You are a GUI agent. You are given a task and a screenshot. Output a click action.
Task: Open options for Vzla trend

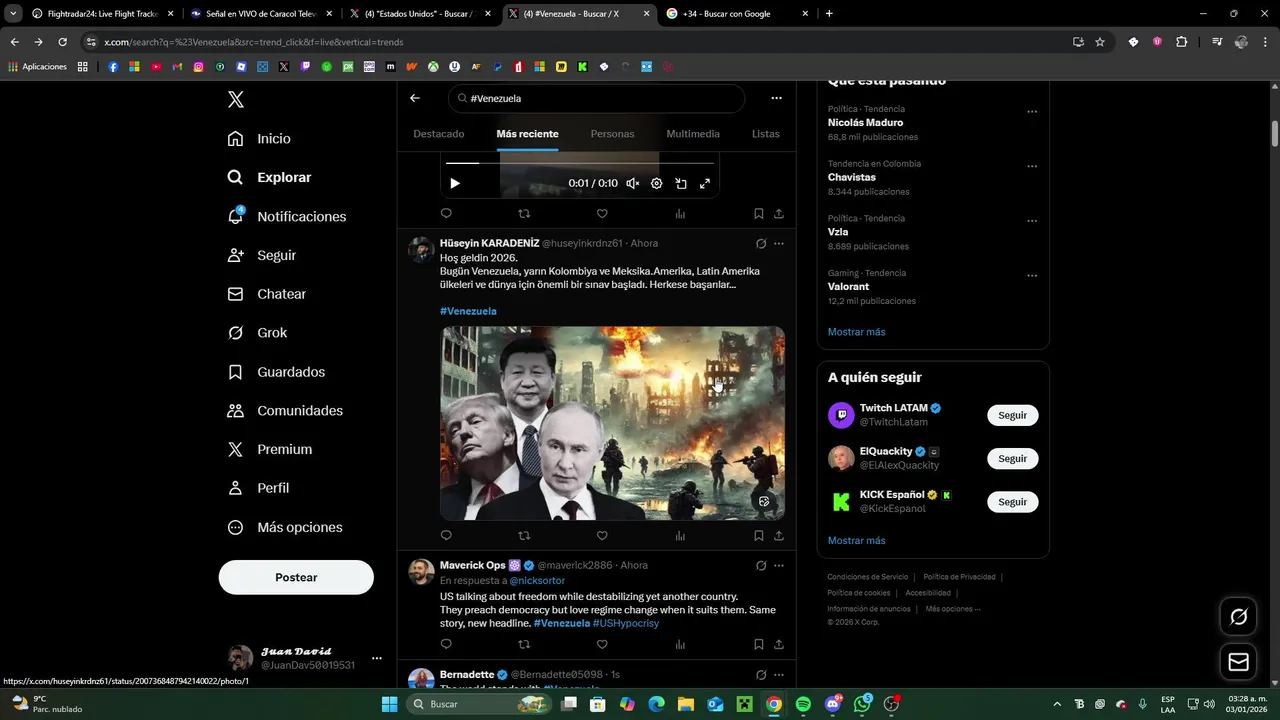[1032, 221]
